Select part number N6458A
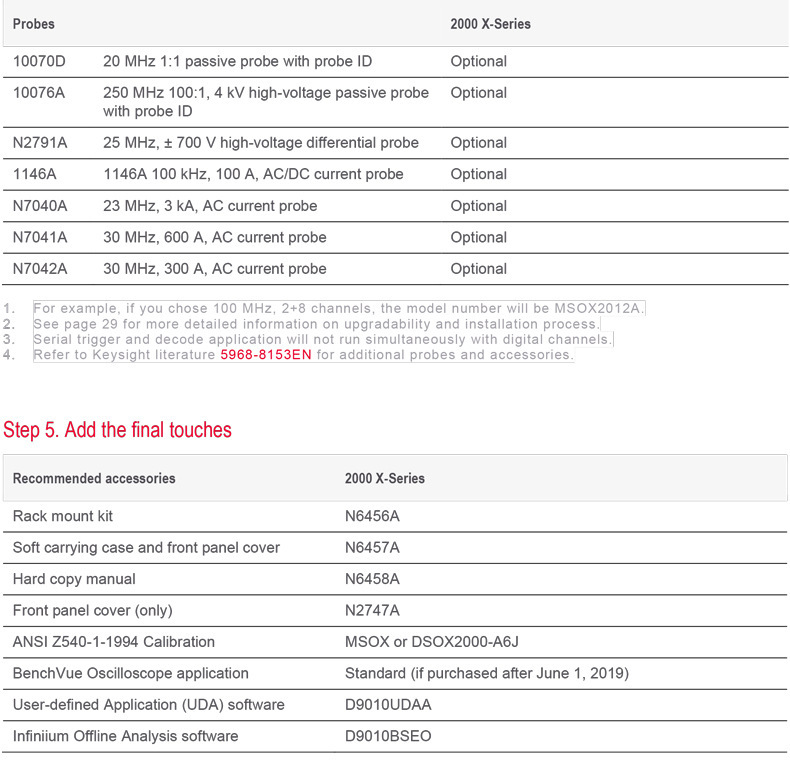This screenshot has width=790, height=772. tap(372, 579)
